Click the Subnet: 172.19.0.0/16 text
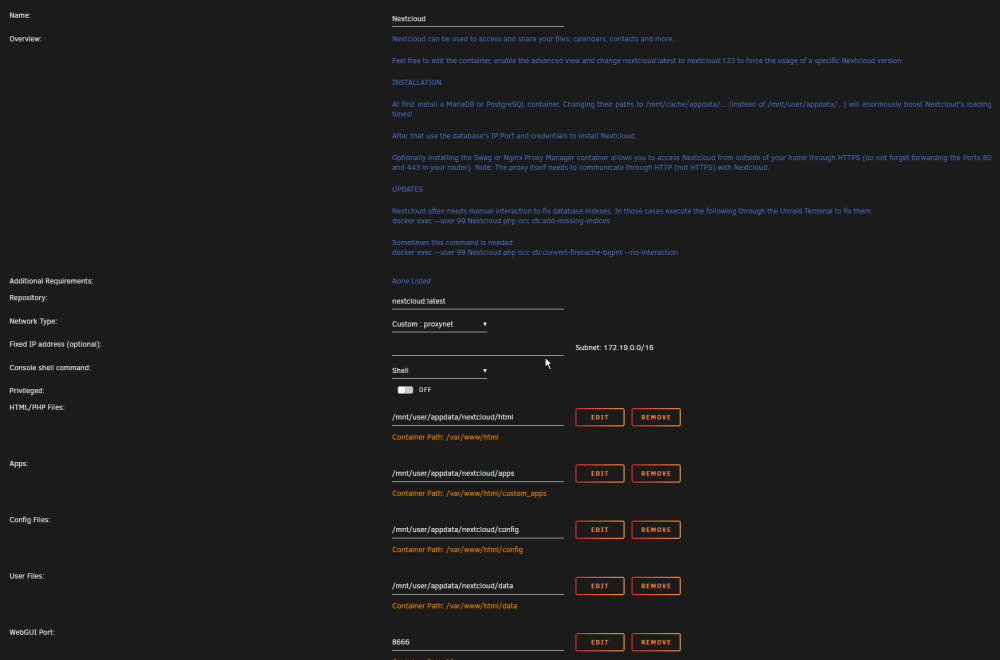 click(614, 348)
